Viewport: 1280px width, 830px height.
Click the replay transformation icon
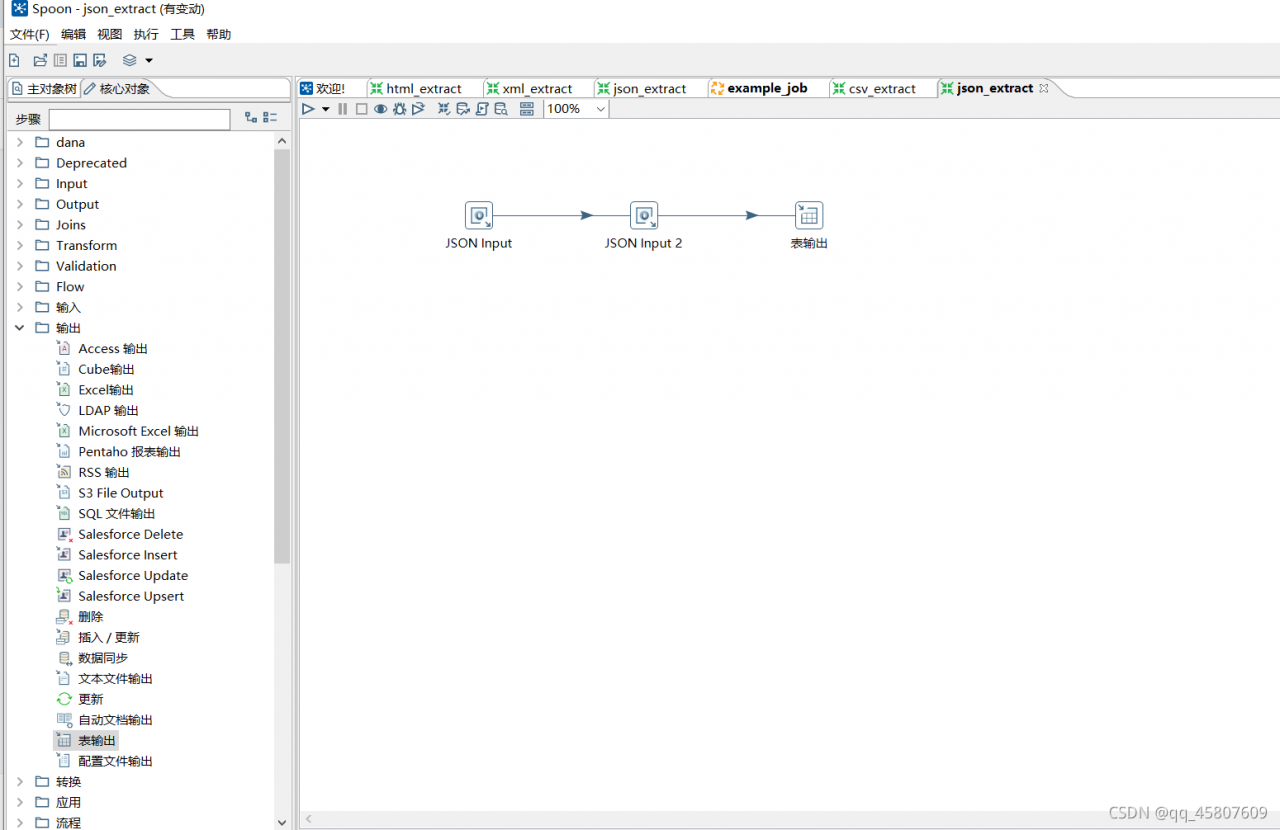tap(418, 109)
